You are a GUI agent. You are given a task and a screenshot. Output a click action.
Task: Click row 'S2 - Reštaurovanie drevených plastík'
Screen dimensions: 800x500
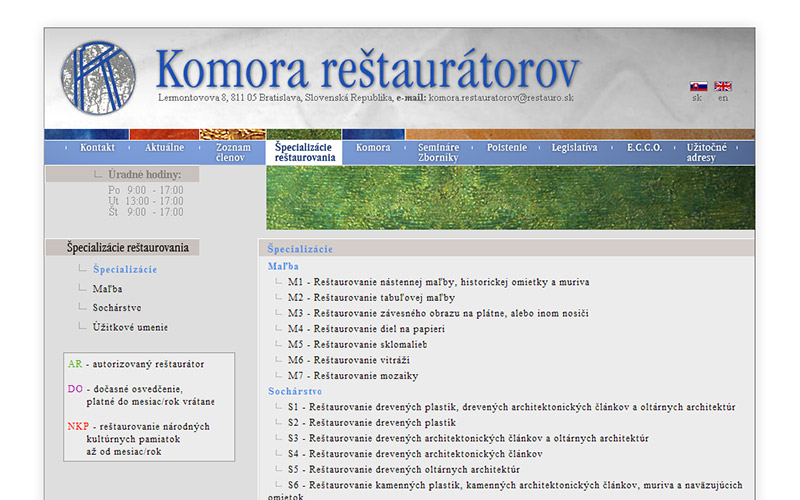[x=371, y=422]
